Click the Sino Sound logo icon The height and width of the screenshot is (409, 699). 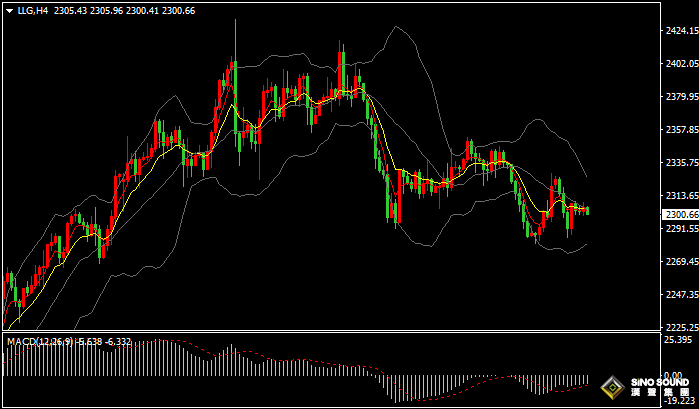(x=610, y=387)
